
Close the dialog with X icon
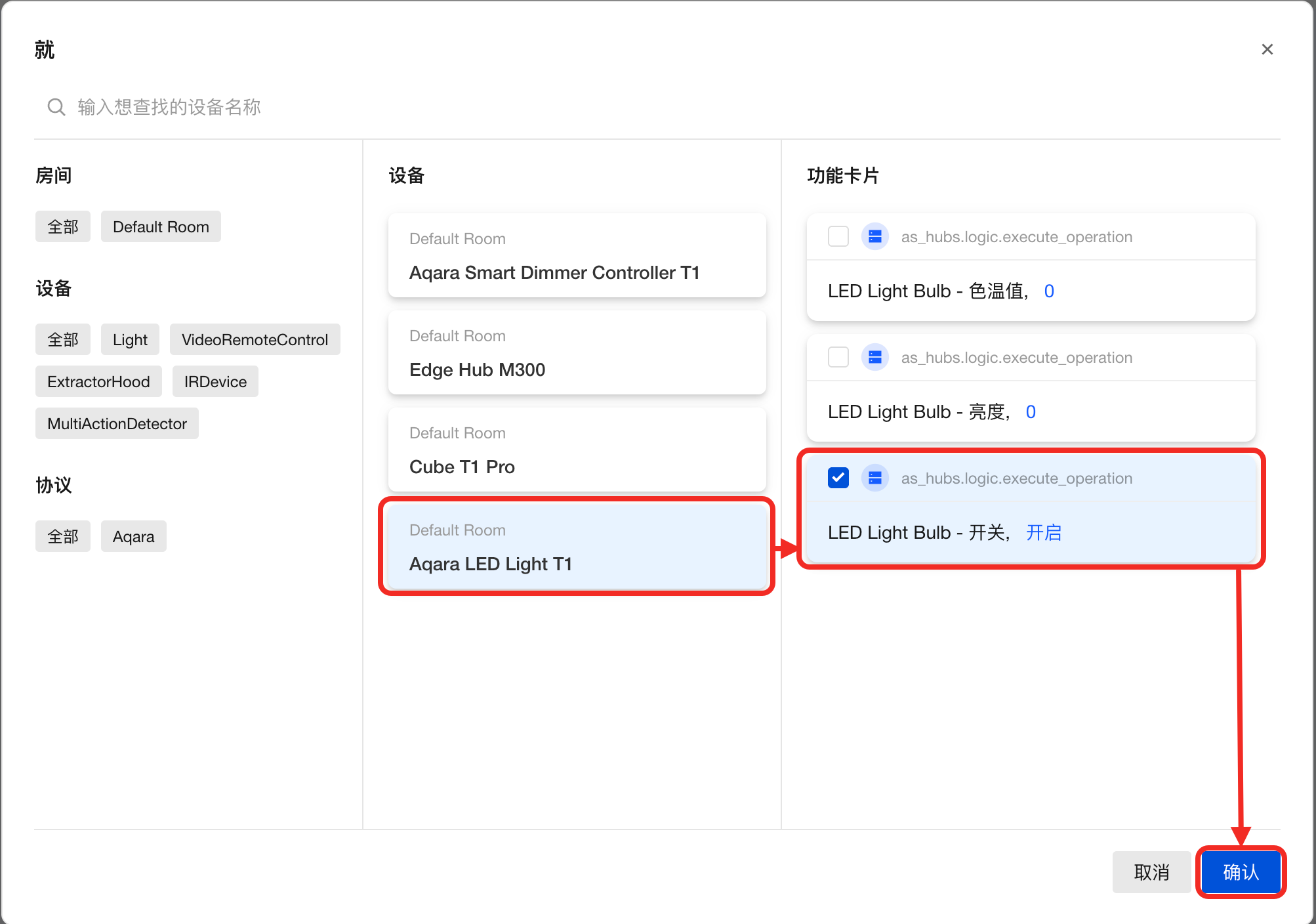click(x=1267, y=49)
